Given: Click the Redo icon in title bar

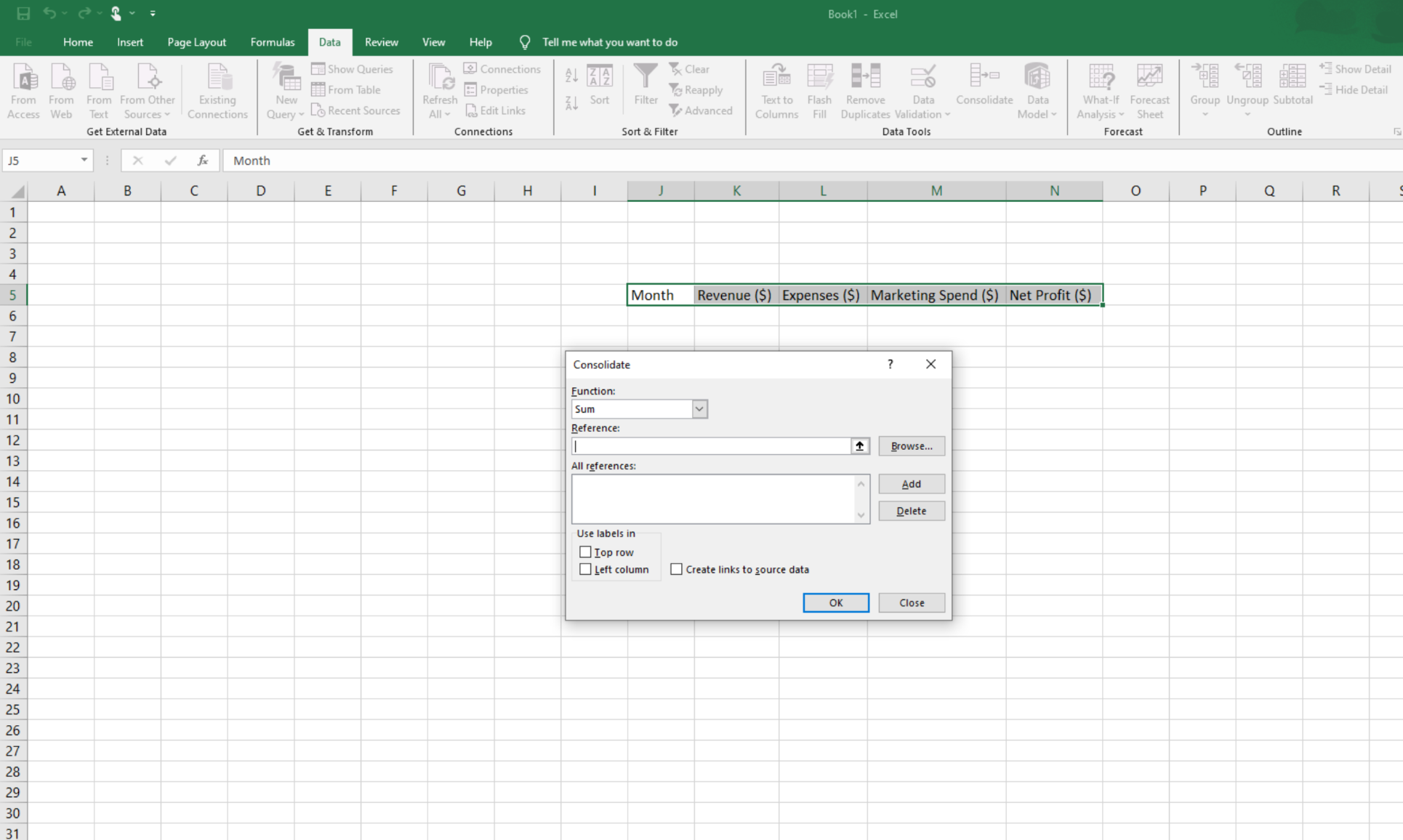Looking at the screenshot, I should pos(84,13).
